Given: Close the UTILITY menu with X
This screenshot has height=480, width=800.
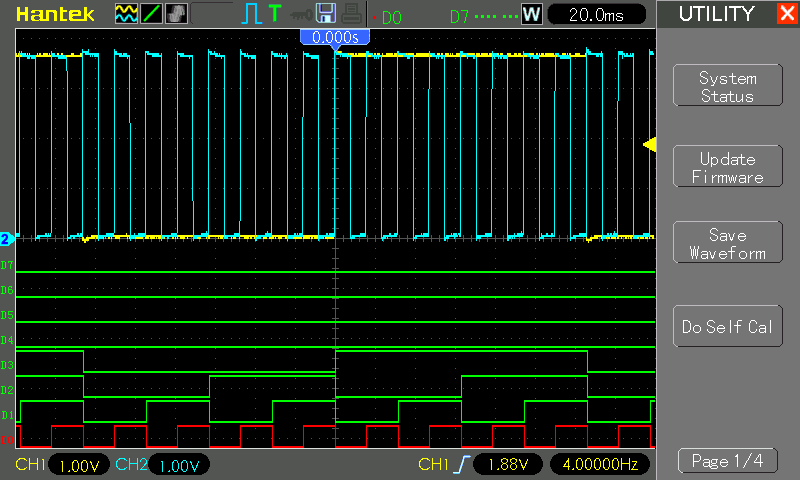Looking at the screenshot, I should pos(786,14).
